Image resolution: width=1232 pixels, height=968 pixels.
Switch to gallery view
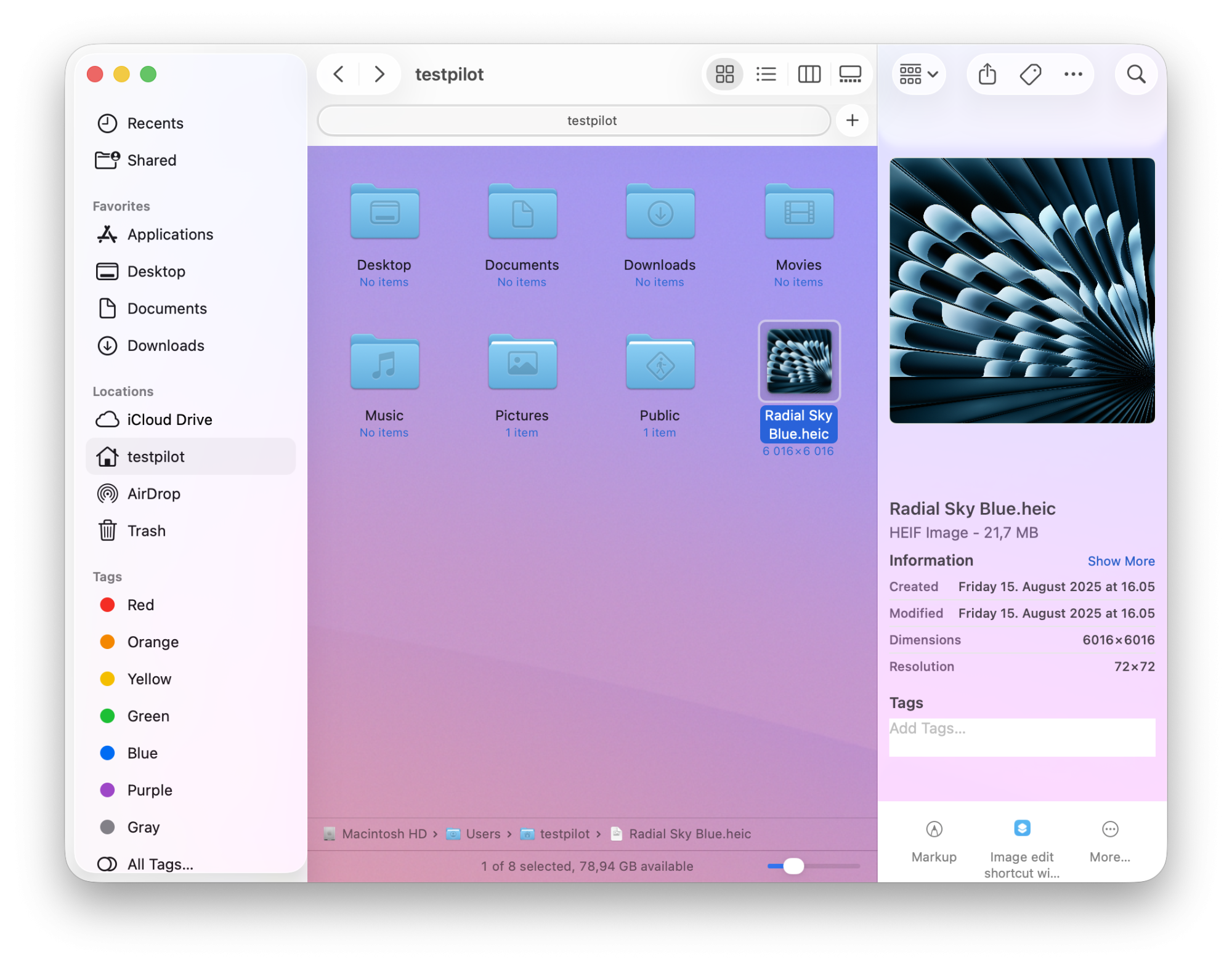(x=850, y=75)
